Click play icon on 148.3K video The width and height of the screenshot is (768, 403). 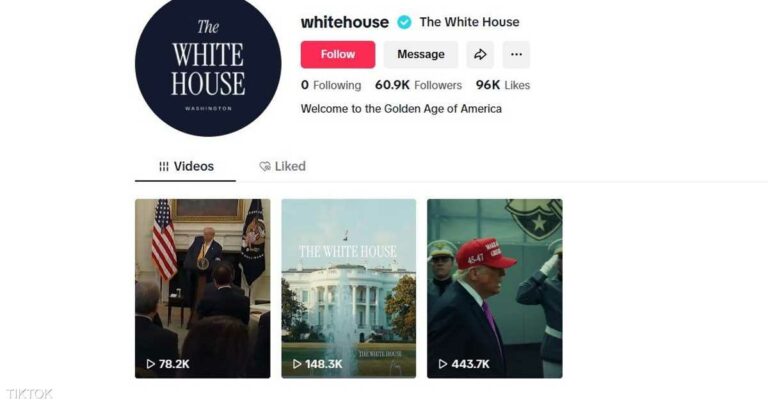point(297,364)
